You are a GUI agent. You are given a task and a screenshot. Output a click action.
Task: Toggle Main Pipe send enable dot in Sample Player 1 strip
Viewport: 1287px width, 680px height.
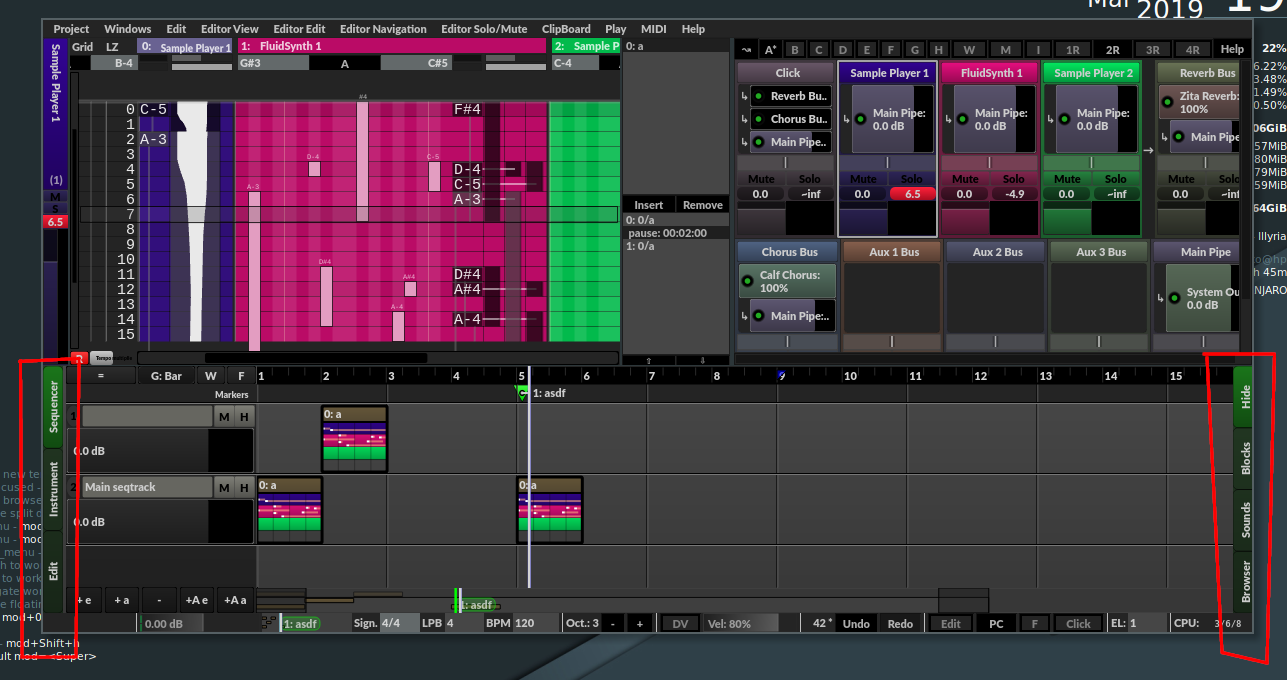[x=860, y=119]
